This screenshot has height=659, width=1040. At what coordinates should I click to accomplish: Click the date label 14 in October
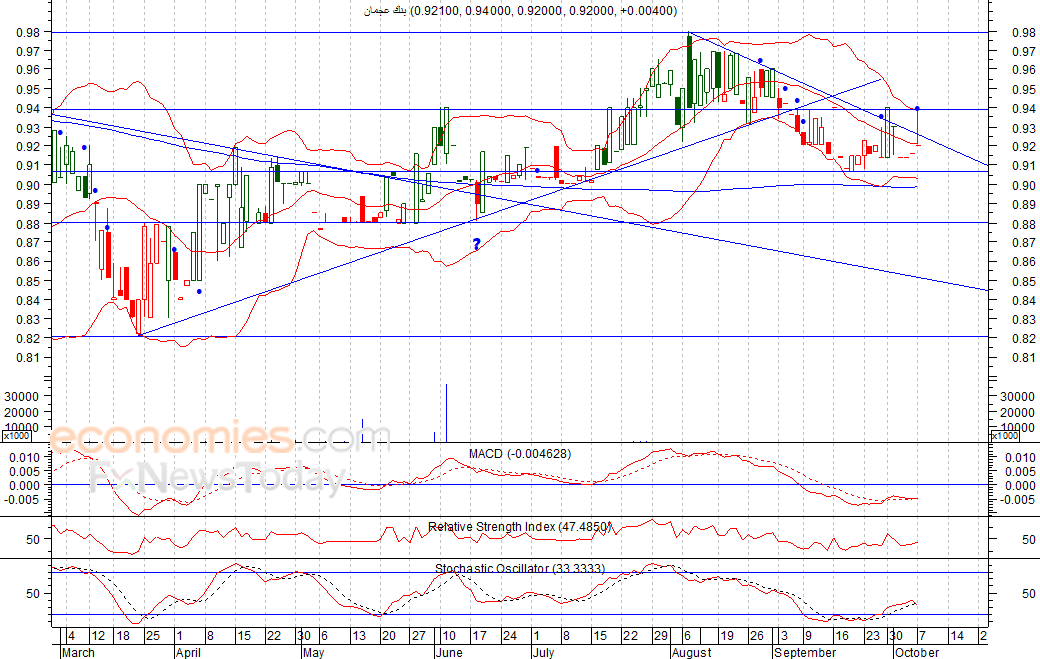click(x=957, y=636)
